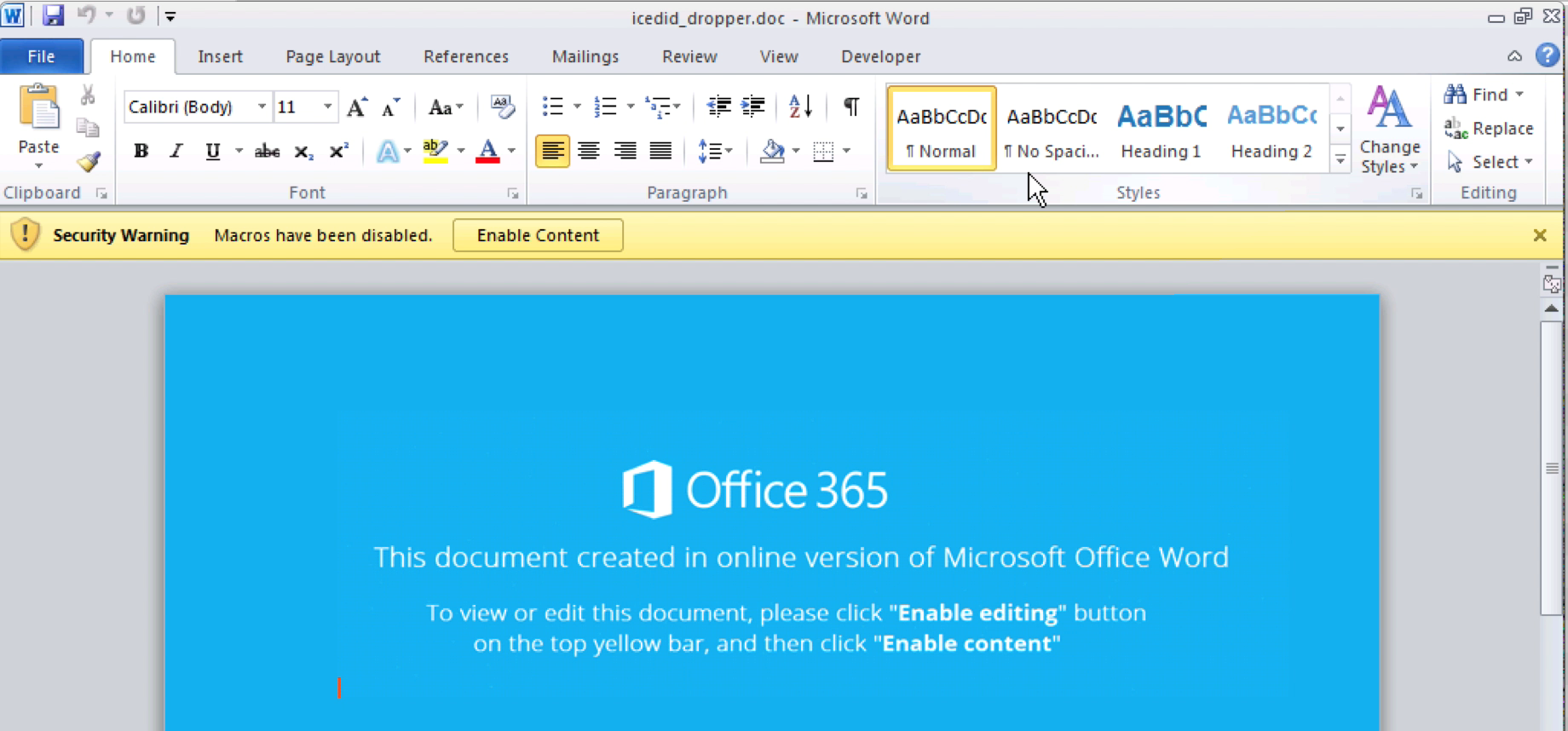Toggle center text alignment
Viewport: 1568px width, 731px height.
588,152
